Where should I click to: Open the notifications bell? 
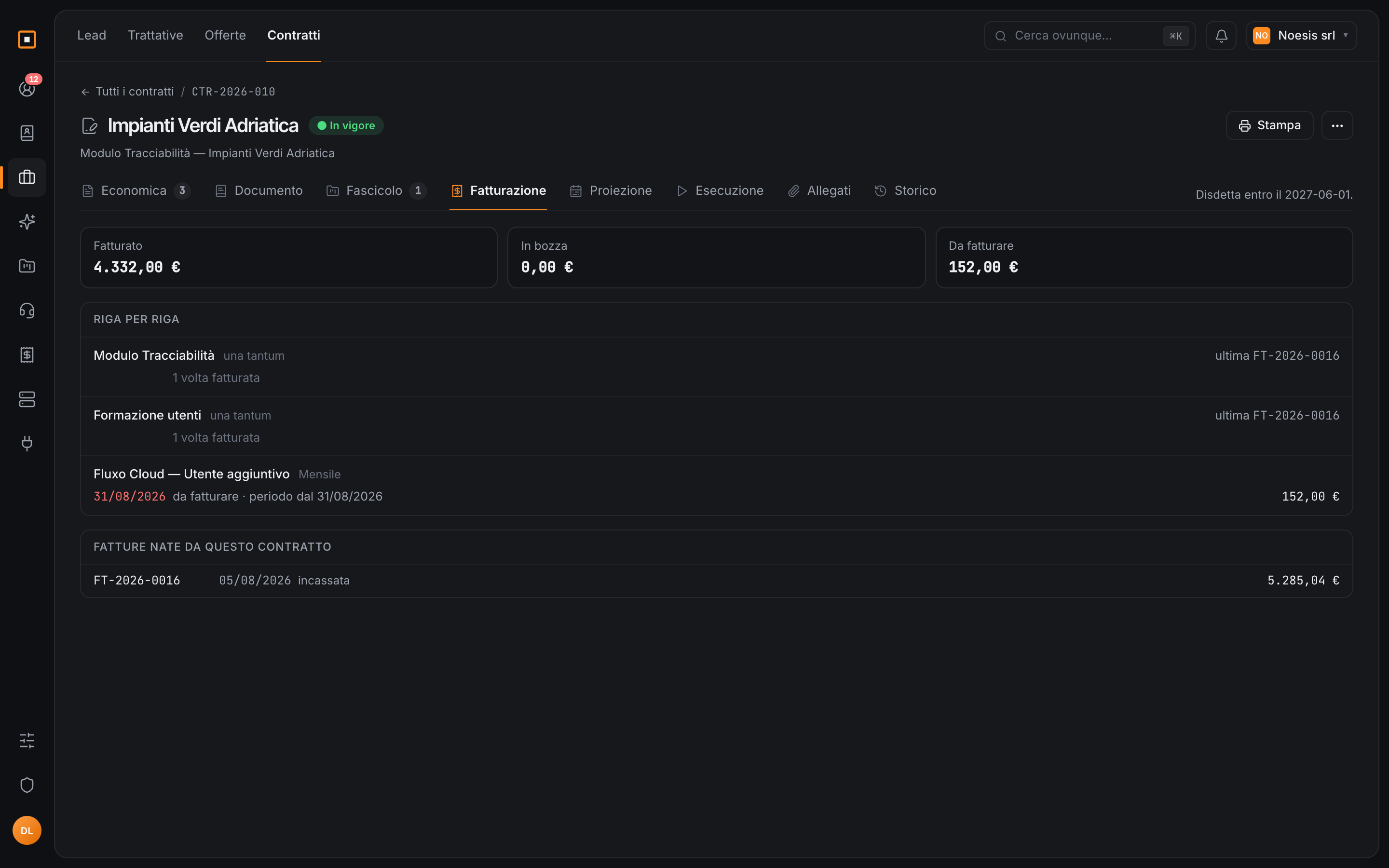click(x=1221, y=36)
